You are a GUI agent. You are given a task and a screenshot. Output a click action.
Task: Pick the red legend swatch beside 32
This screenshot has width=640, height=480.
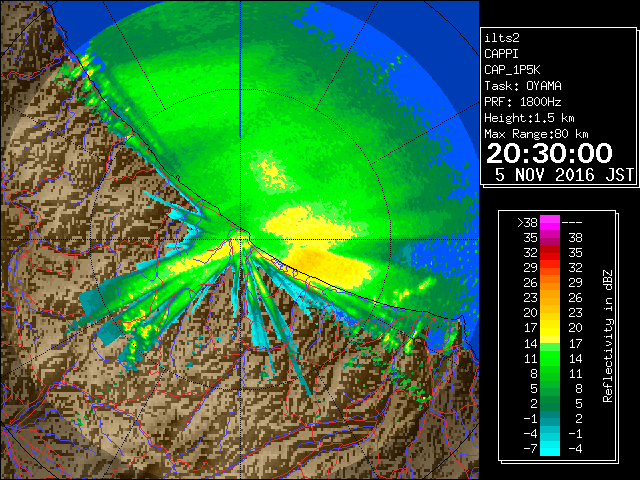[550, 253]
